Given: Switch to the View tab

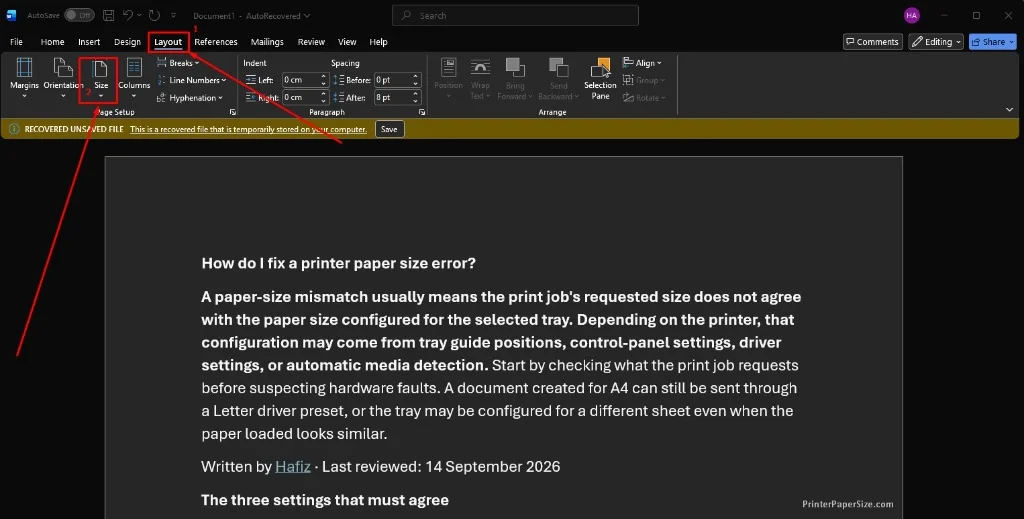Looking at the screenshot, I should 347,42.
